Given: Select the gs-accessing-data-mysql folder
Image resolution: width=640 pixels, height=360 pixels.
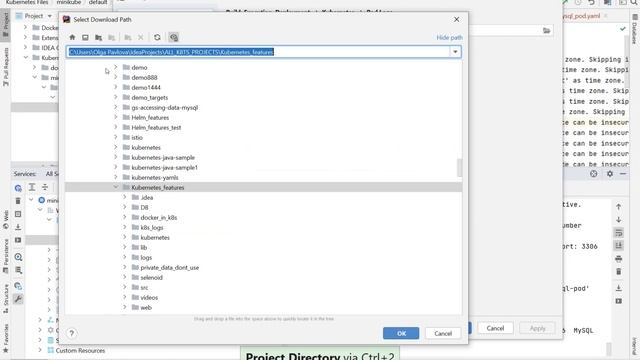Looking at the screenshot, I should pyautogui.click(x=164, y=107).
